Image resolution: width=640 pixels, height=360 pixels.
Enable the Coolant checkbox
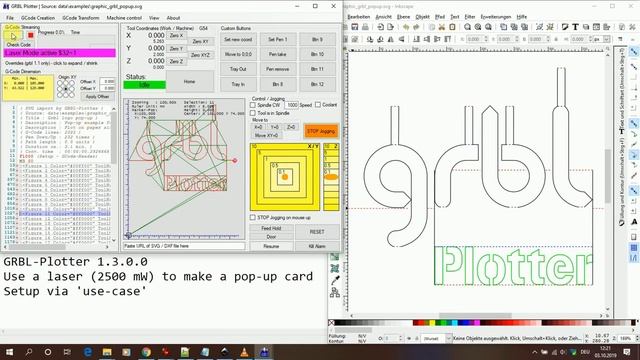point(318,105)
